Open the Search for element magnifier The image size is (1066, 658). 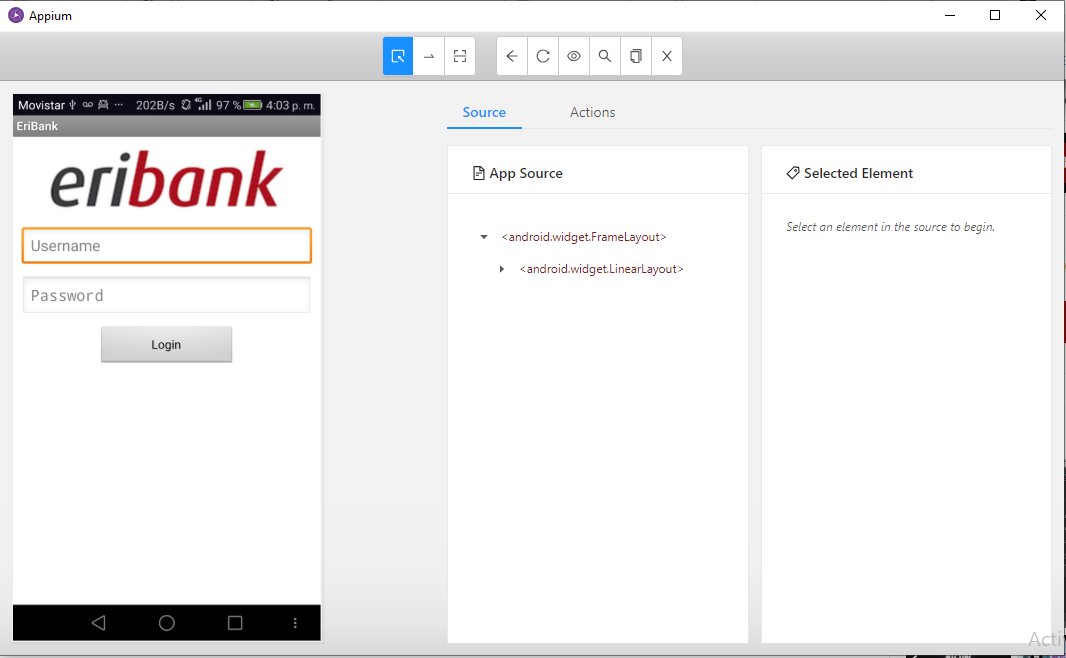tap(605, 56)
